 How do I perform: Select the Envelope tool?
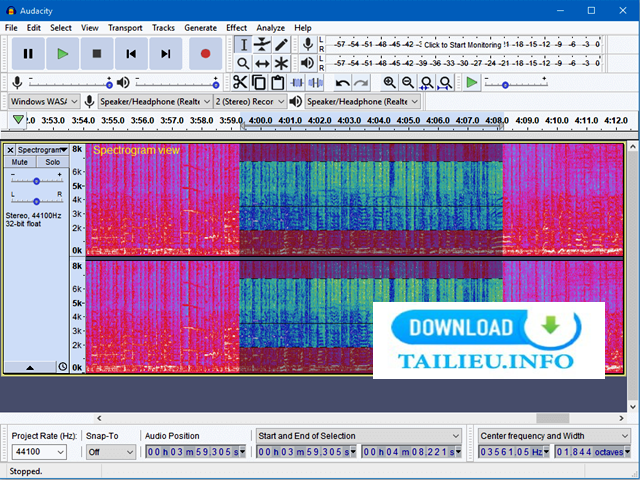tap(262, 44)
